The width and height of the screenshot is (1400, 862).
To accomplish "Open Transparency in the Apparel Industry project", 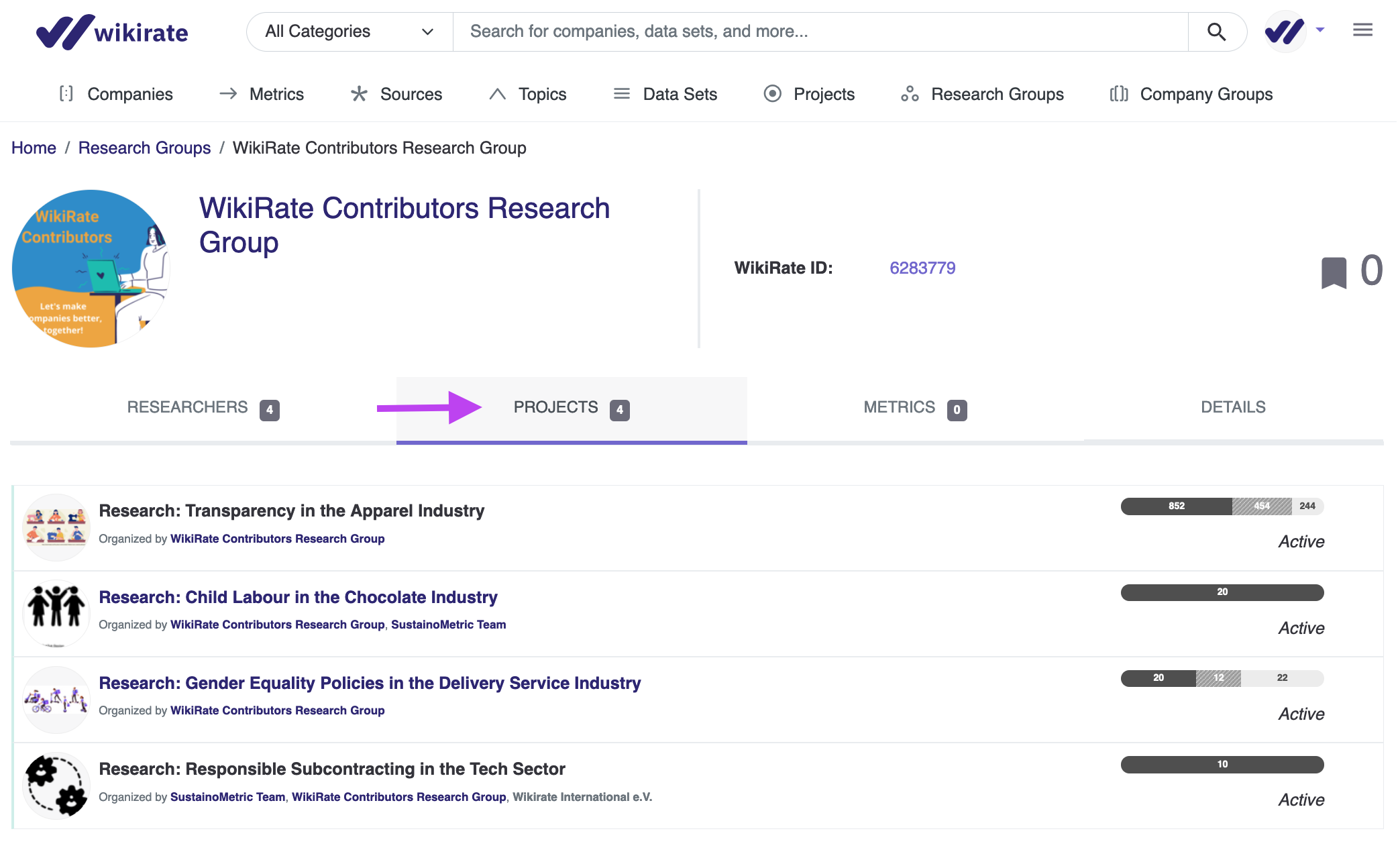I will (291, 510).
